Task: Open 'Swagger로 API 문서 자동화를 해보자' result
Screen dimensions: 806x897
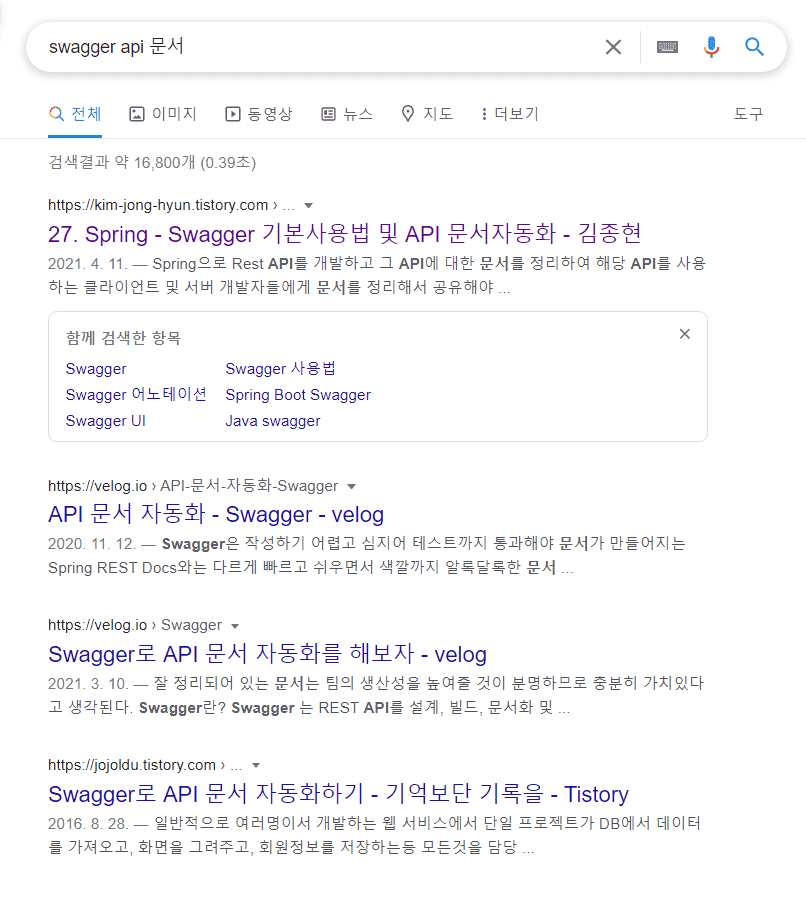Action: tap(267, 654)
